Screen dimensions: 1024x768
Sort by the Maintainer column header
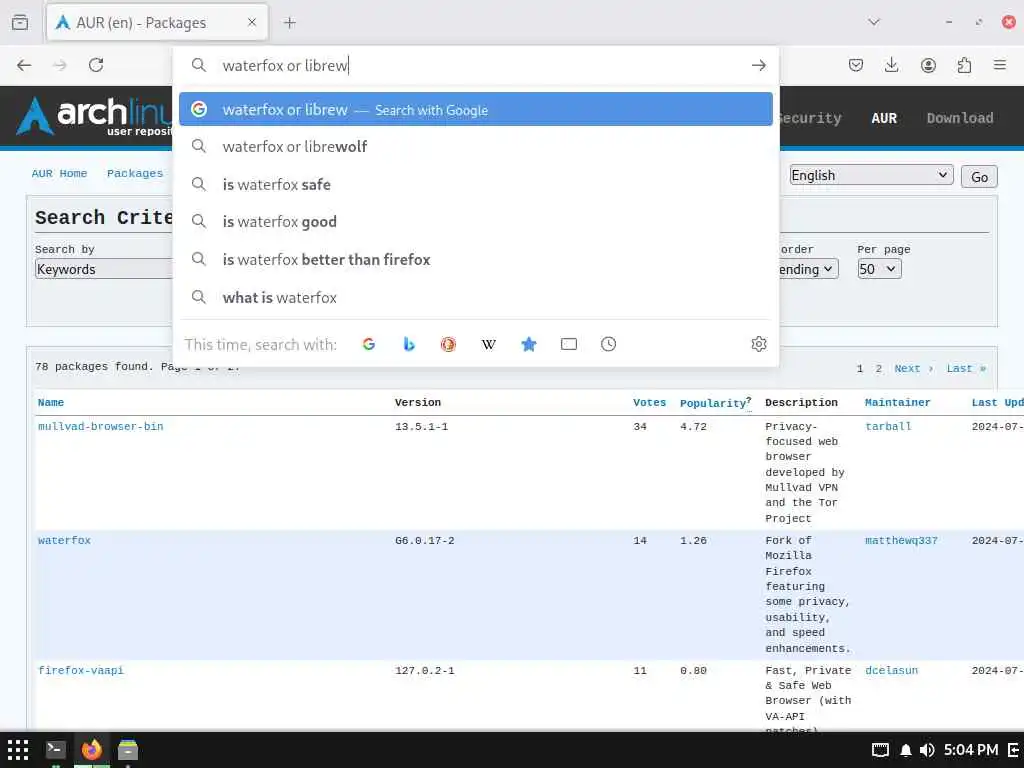(897, 402)
